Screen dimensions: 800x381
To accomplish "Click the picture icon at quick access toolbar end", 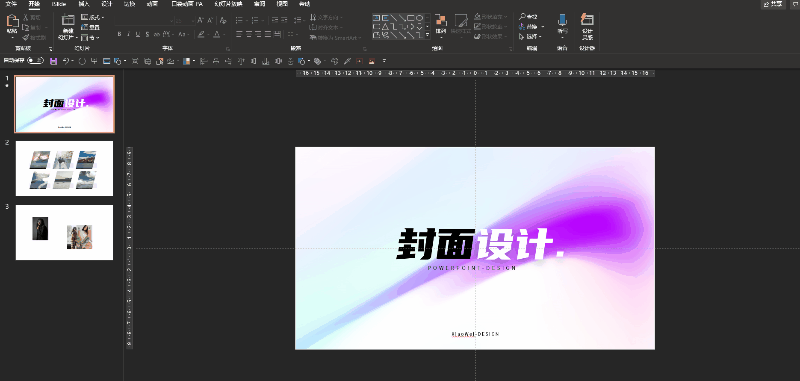I will [x=371, y=61].
